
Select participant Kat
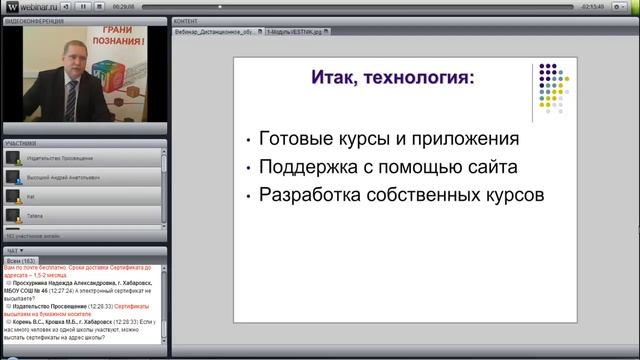click(x=82, y=197)
